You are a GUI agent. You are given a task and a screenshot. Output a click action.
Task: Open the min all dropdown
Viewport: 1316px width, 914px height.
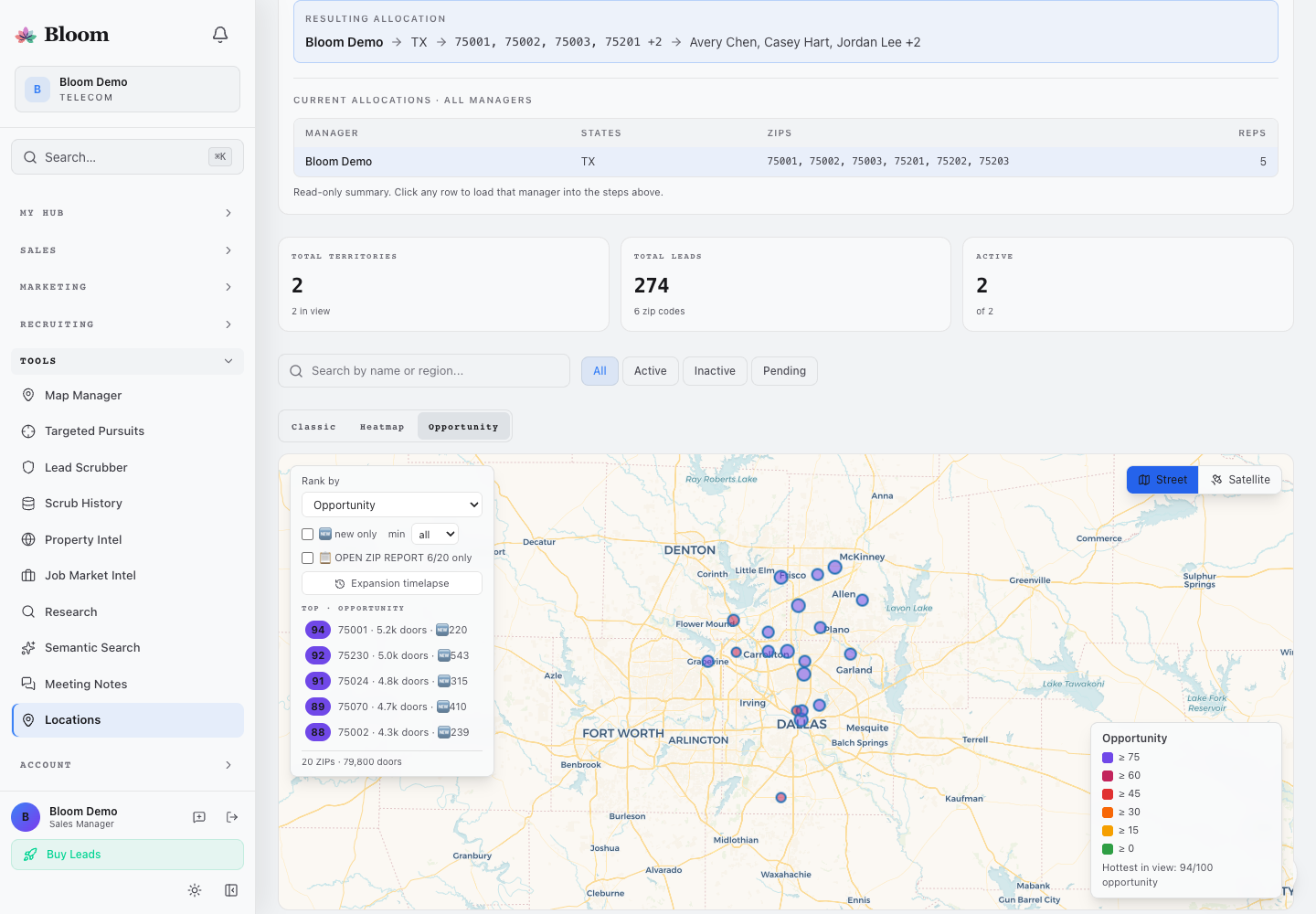(435, 535)
